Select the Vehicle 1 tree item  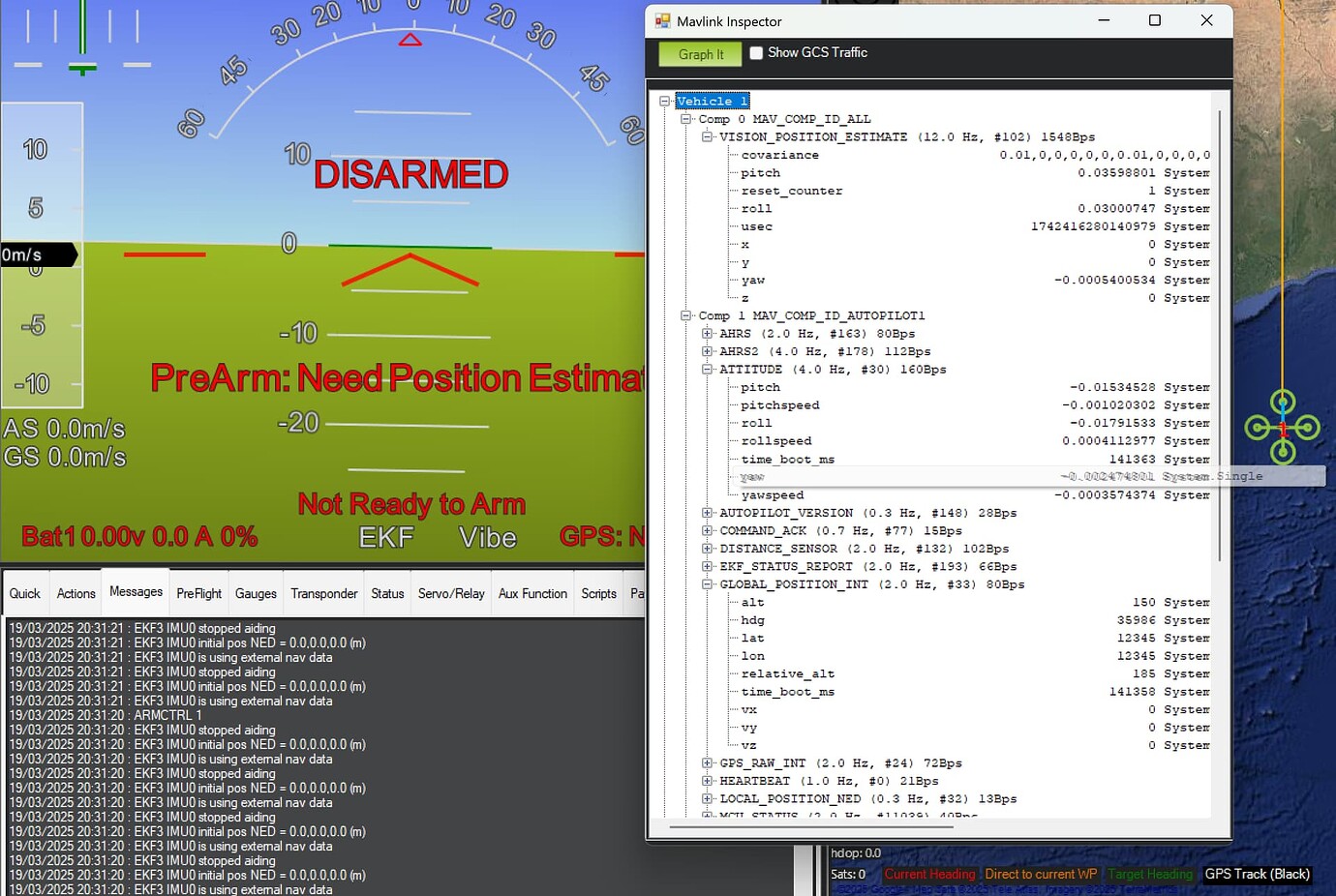tap(712, 101)
